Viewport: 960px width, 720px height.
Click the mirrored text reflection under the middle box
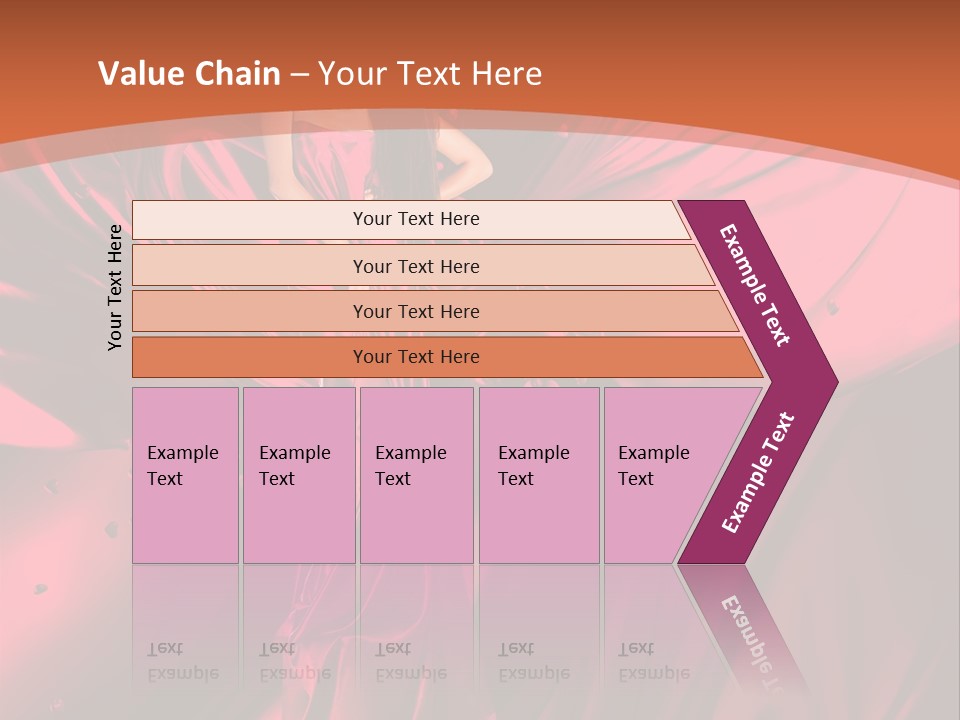[410, 661]
